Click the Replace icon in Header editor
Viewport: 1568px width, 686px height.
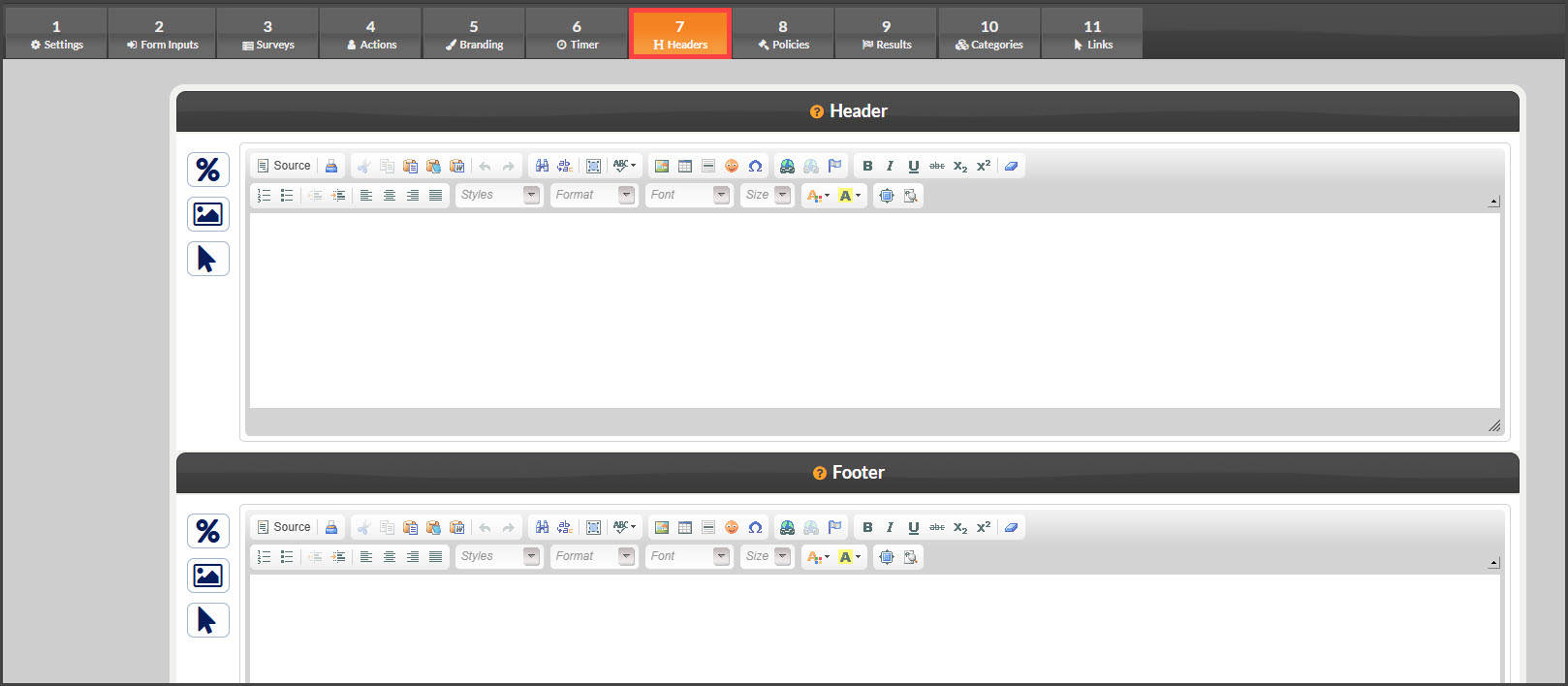[x=565, y=166]
